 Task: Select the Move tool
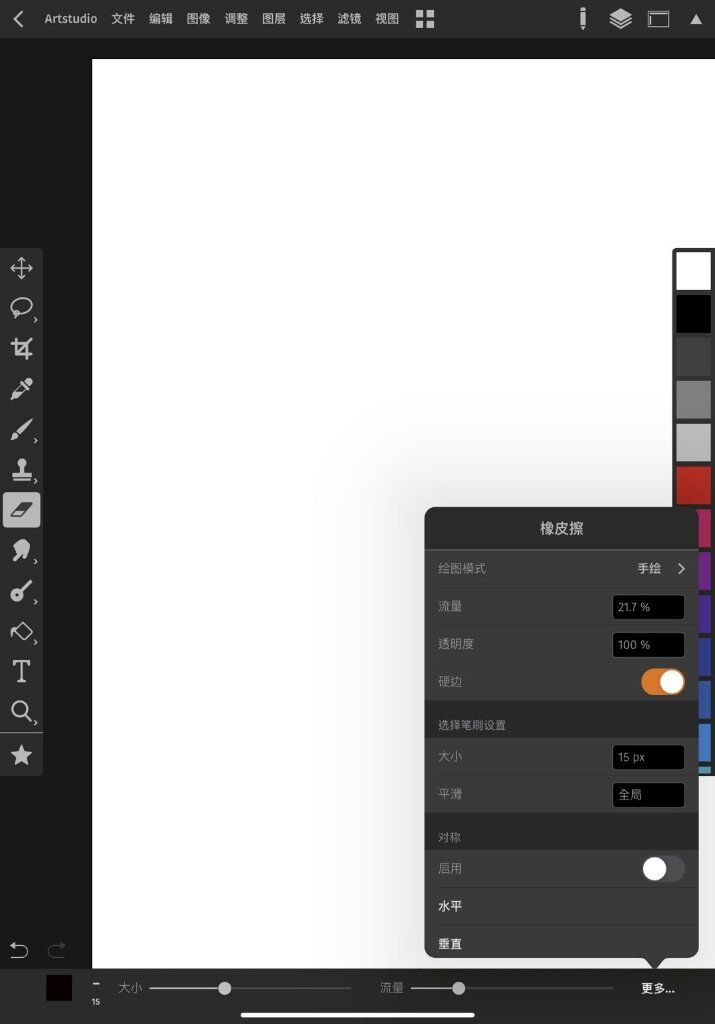(x=22, y=268)
